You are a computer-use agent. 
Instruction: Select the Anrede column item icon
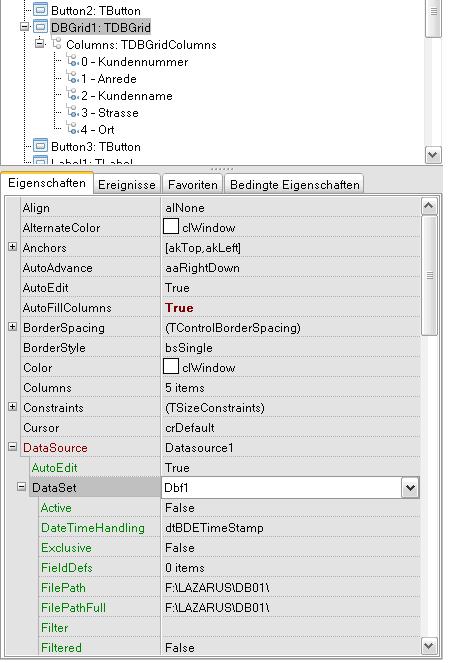[x=73, y=78]
